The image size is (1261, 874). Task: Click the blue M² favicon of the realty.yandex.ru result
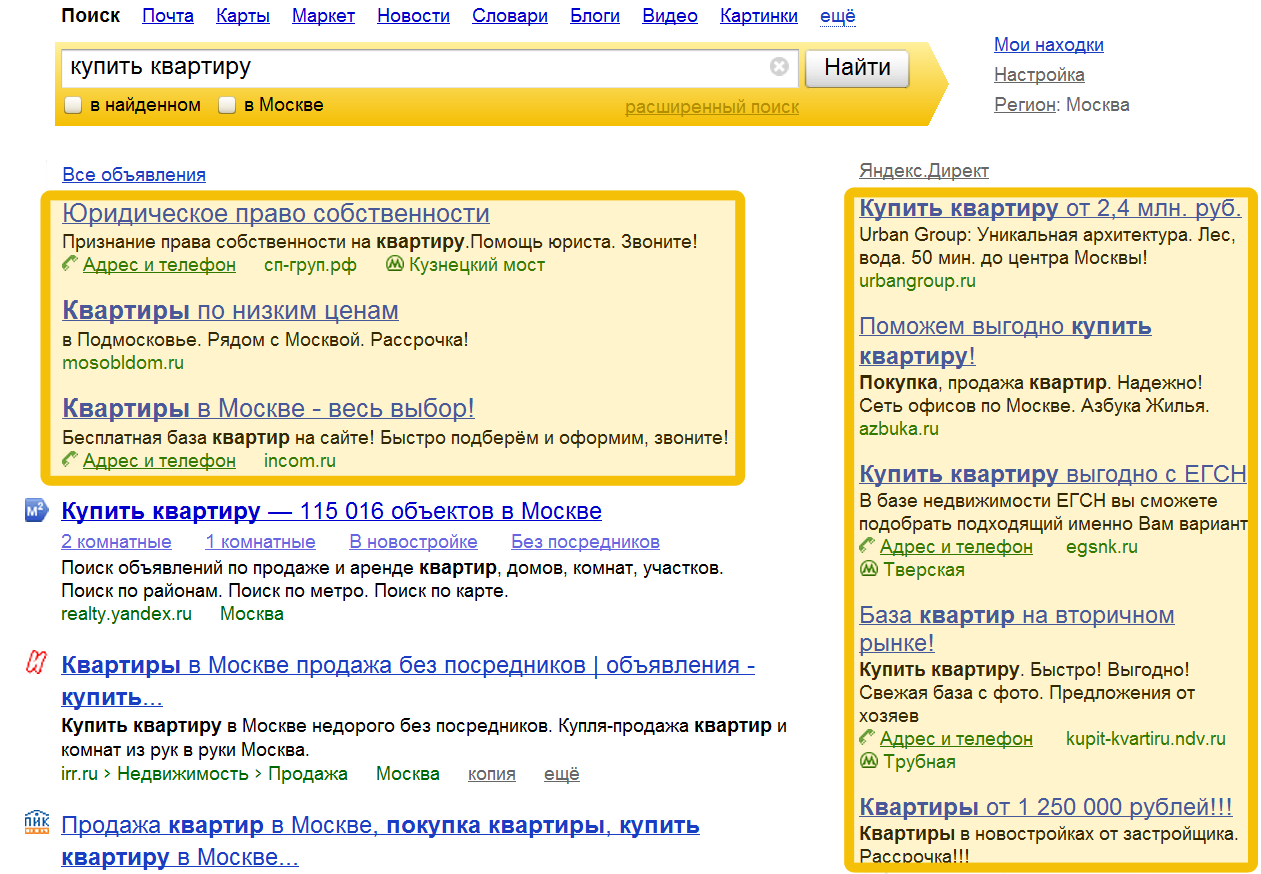pyautogui.click(x=36, y=510)
